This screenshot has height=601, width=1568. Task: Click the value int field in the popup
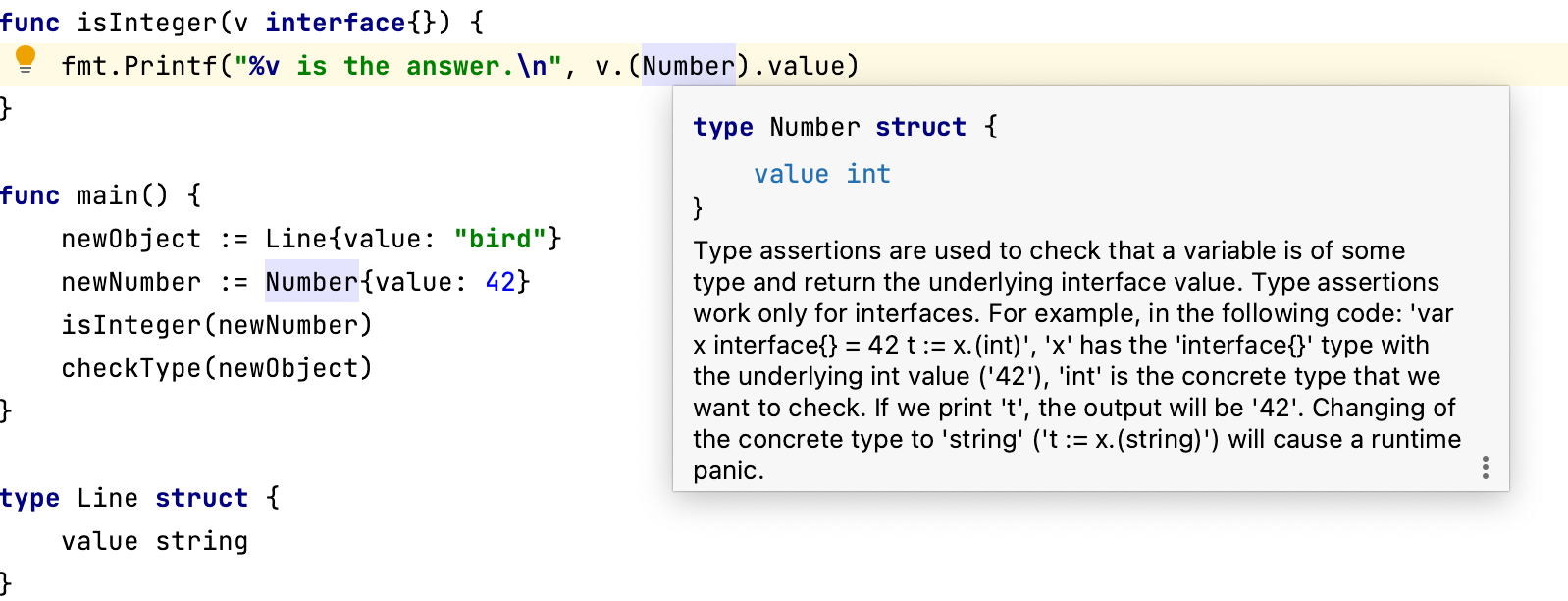[820, 174]
